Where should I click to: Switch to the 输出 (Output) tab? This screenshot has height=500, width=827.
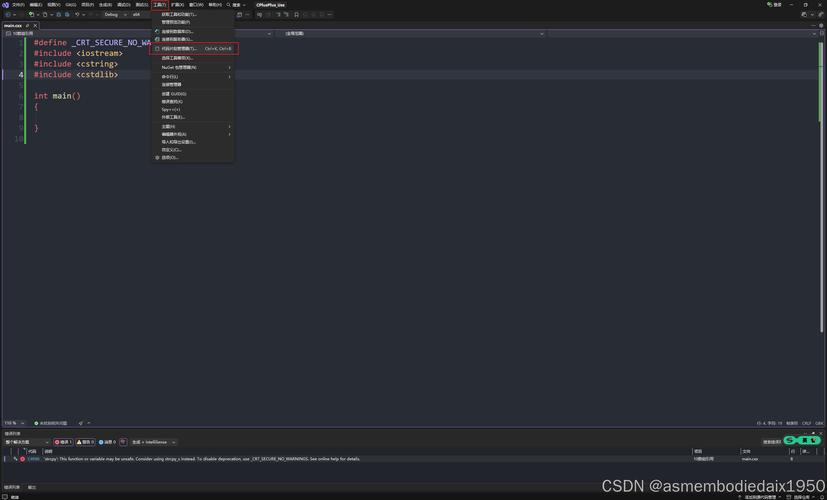(x=32, y=487)
